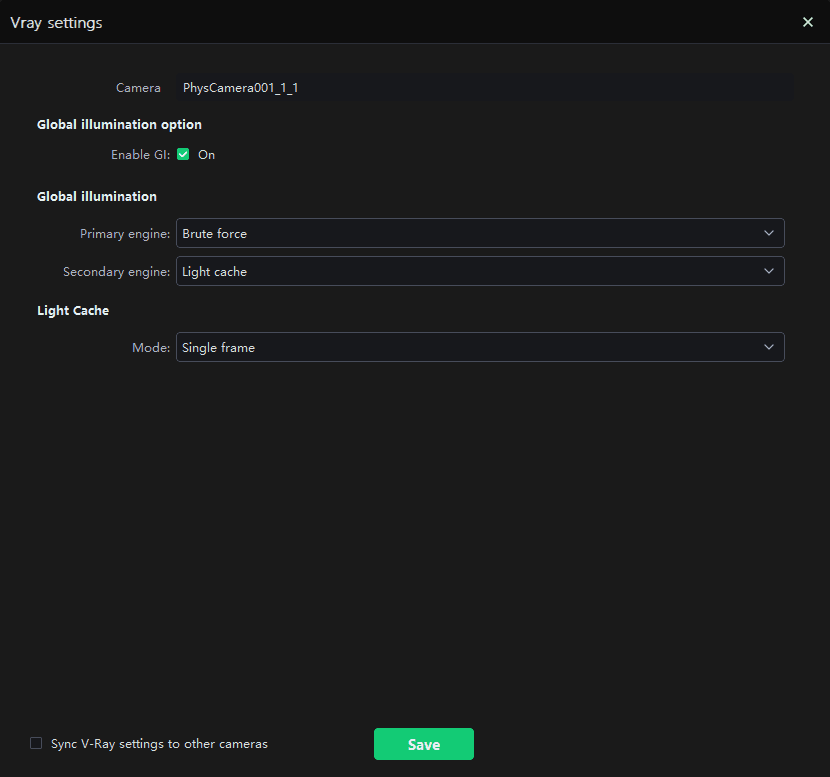Expand the Mode dropdown showing Single frame
The width and height of the screenshot is (830, 777).
pos(468,347)
